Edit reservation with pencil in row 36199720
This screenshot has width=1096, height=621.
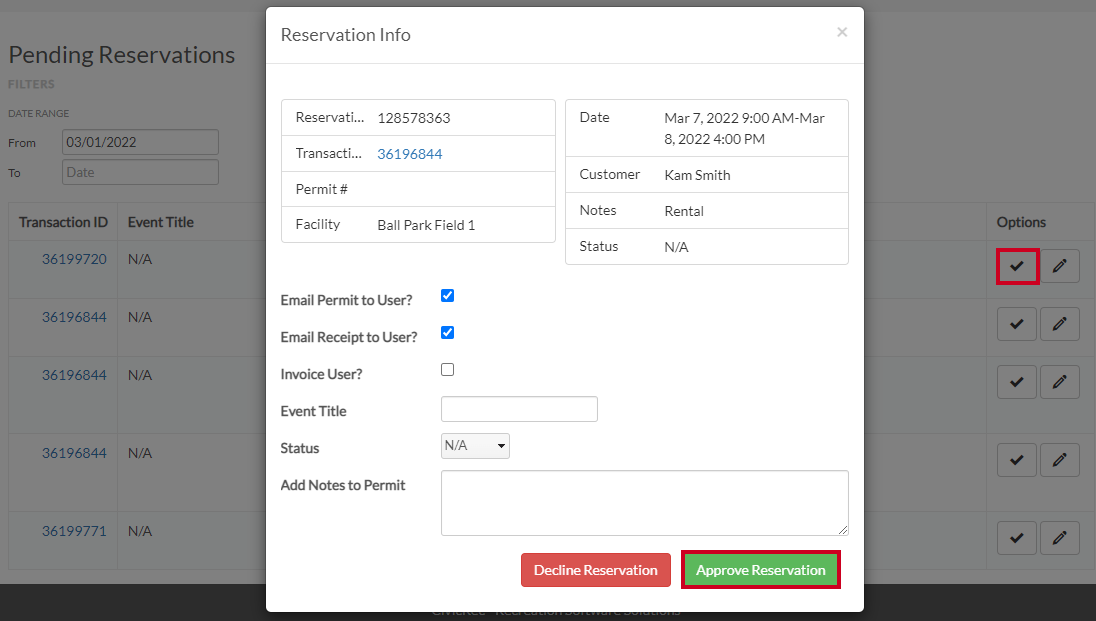[x=1060, y=266]
